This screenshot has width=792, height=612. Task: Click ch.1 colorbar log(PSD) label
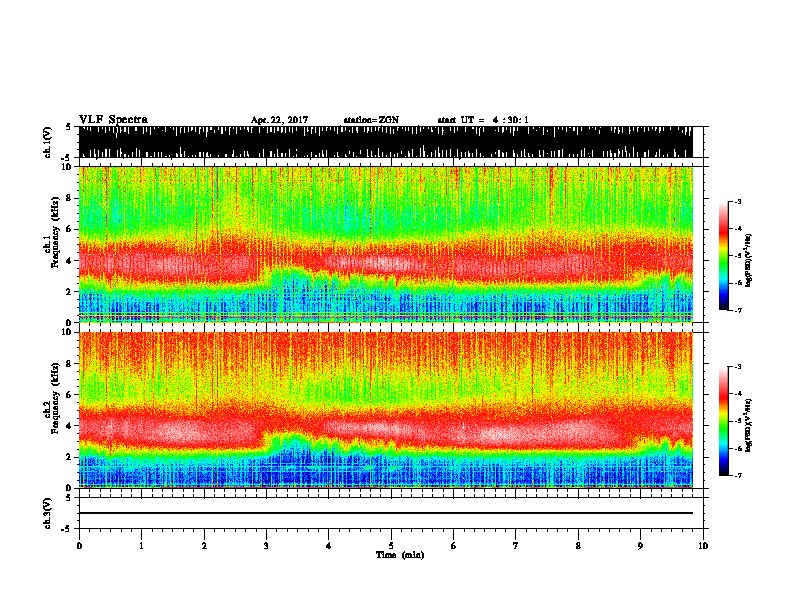point(749,261)
